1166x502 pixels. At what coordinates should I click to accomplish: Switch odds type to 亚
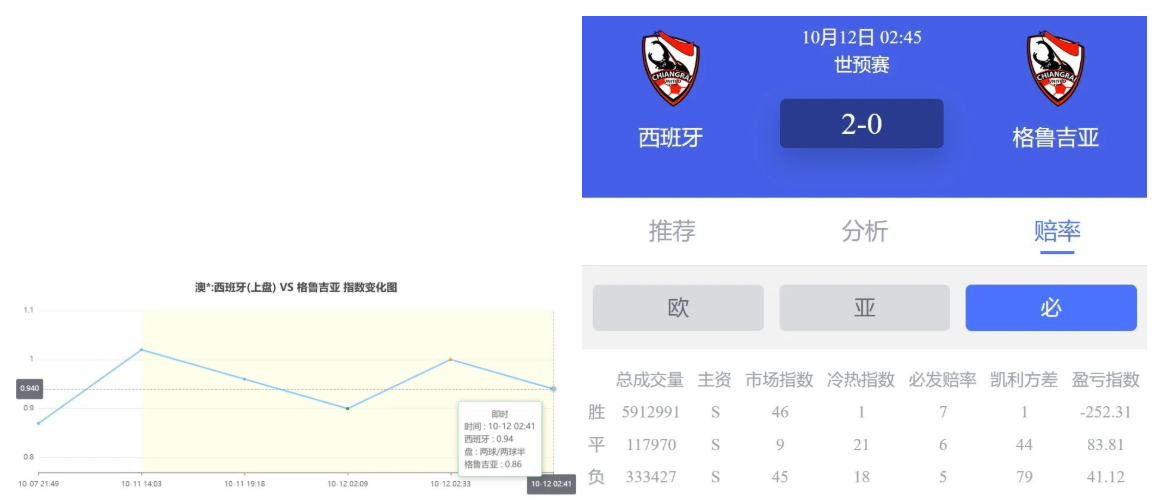[x=864, y=308]
